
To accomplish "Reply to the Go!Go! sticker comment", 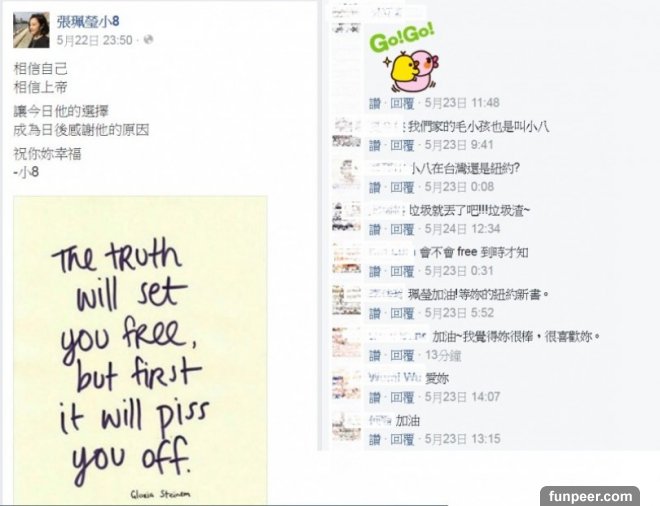I will (402, 103).
